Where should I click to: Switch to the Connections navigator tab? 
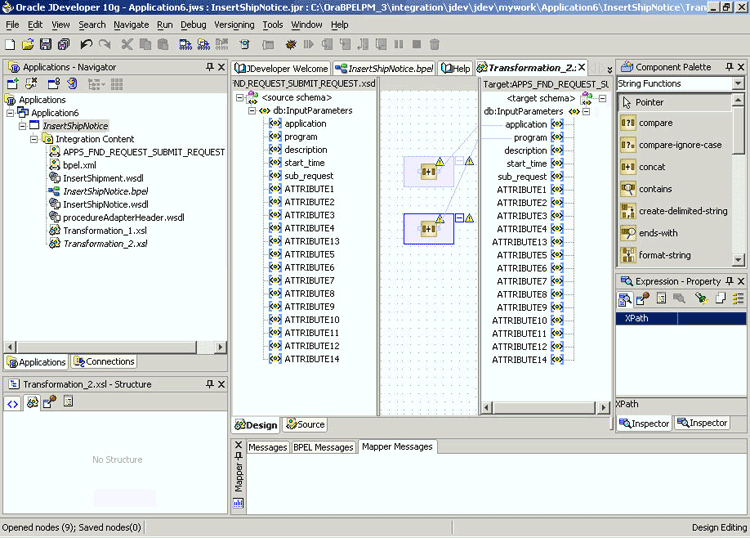click(104, 362)
